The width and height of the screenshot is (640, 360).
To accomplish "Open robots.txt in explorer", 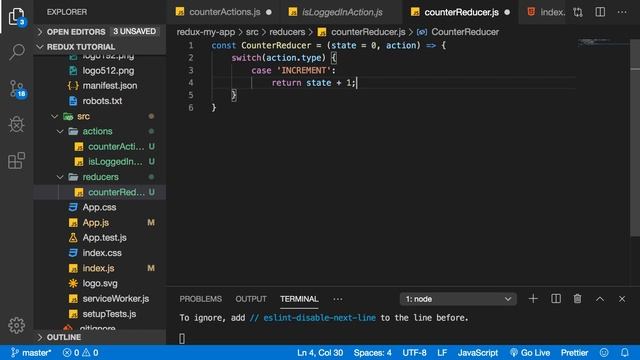I will pos(100,101).
